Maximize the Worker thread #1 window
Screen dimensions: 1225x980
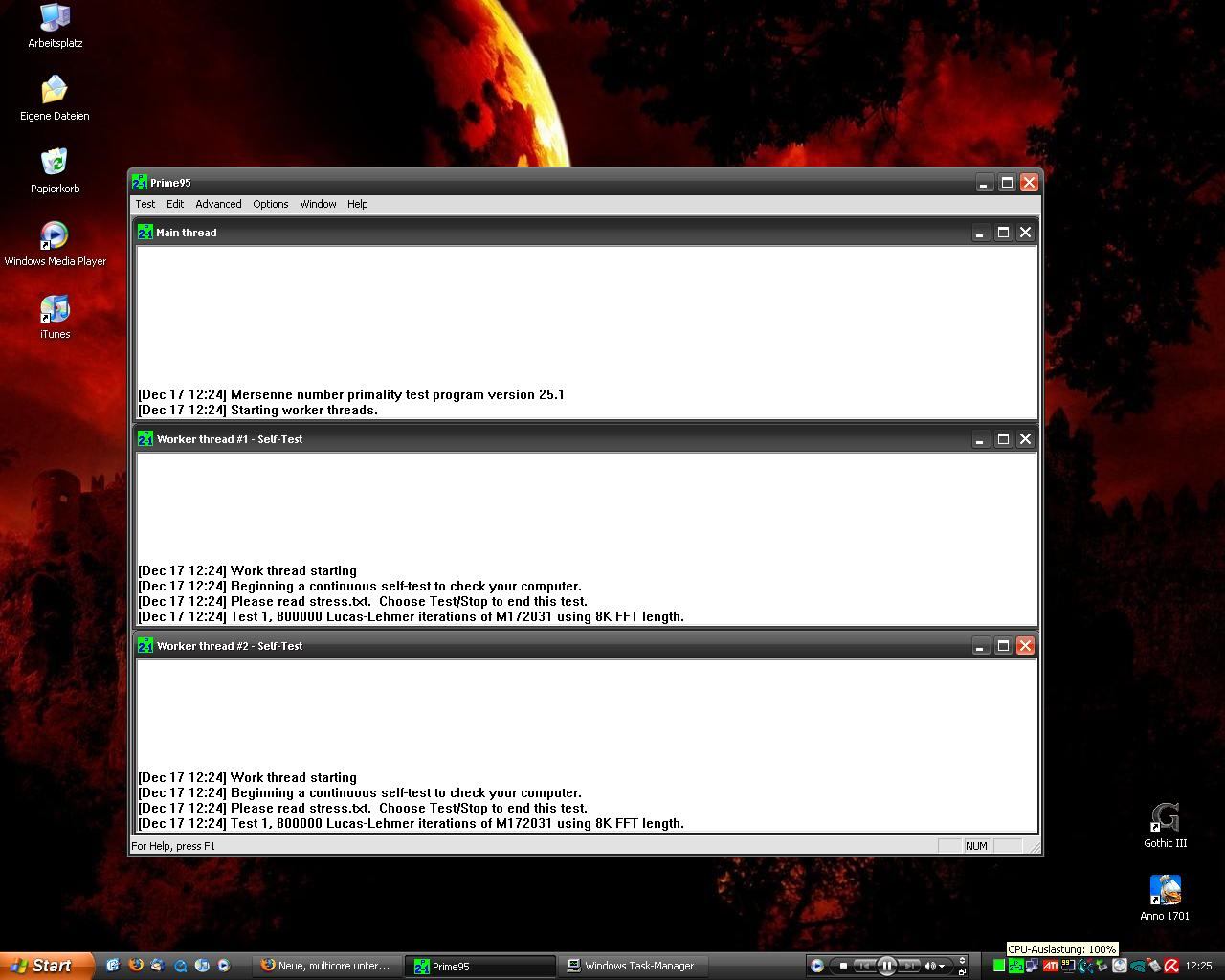click(x=1003, y=439)
